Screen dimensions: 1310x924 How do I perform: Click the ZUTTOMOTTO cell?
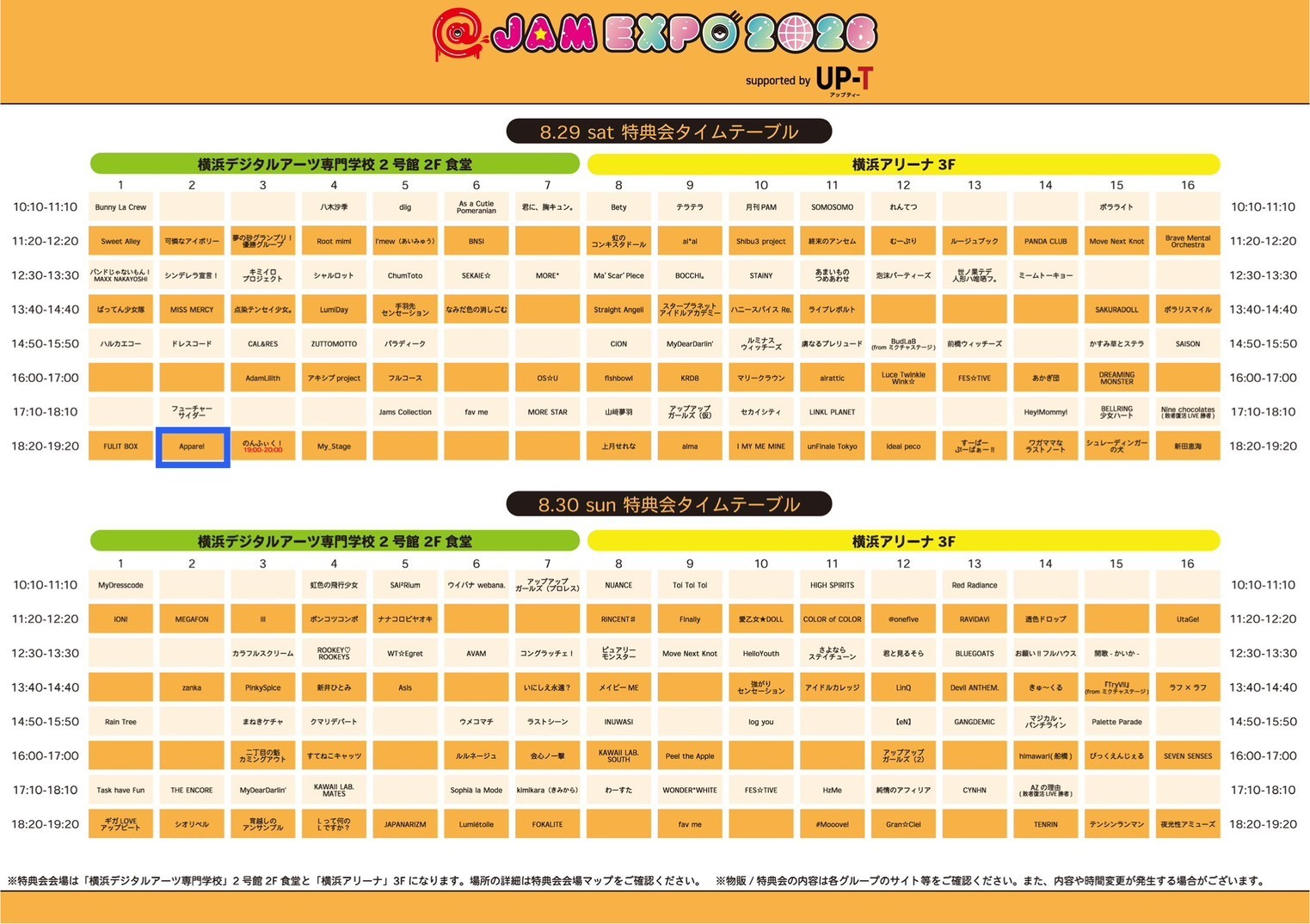point(334,343)
